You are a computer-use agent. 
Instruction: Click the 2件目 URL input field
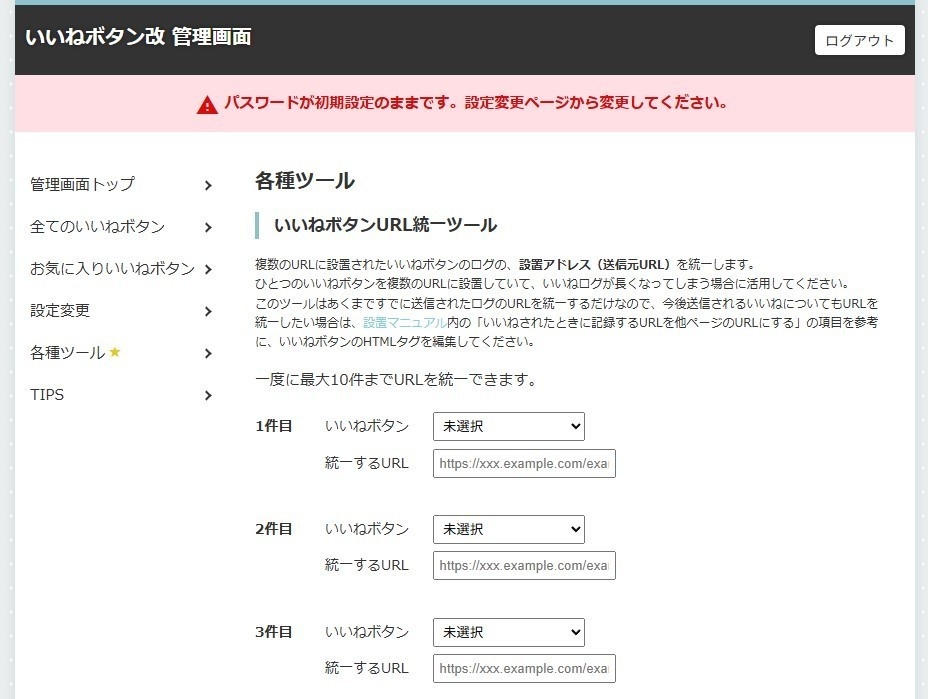pos(524,565)
